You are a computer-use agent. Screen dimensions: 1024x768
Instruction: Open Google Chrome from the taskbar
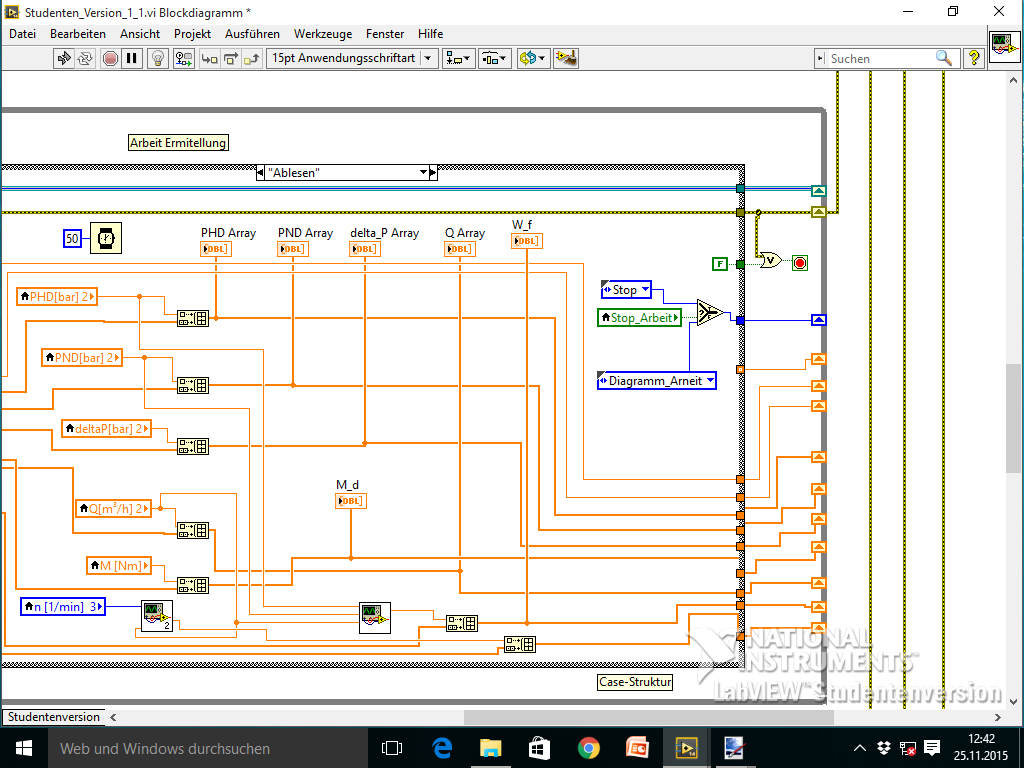589,747
